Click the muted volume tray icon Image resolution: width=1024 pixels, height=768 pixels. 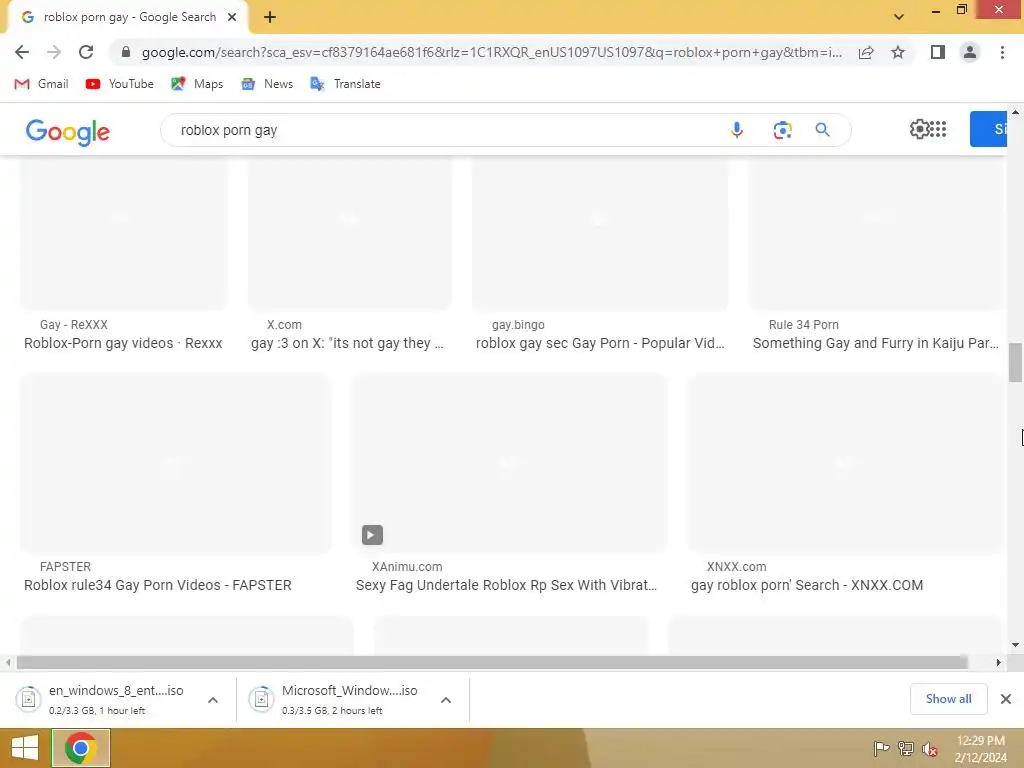930,748
